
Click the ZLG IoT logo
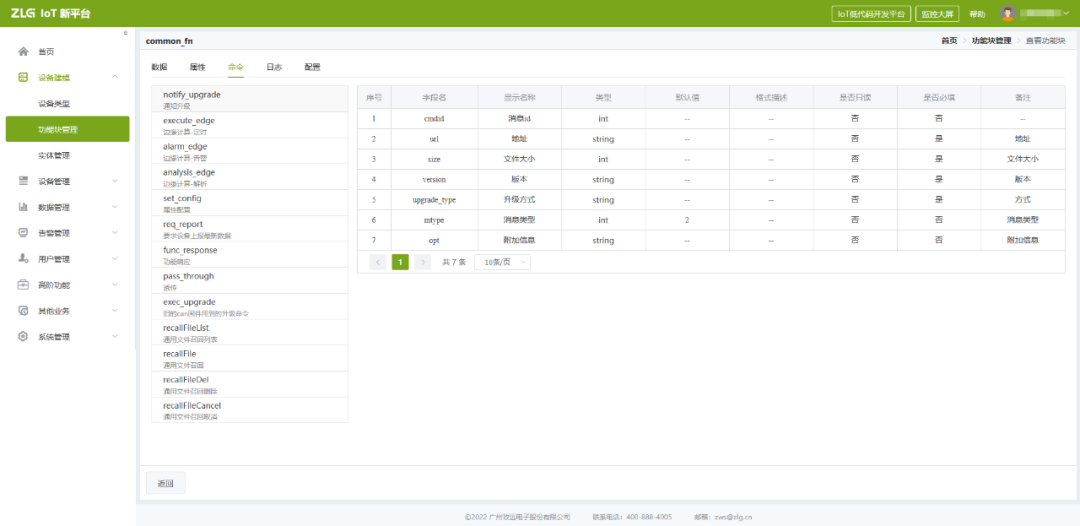(x=50, y=14)
